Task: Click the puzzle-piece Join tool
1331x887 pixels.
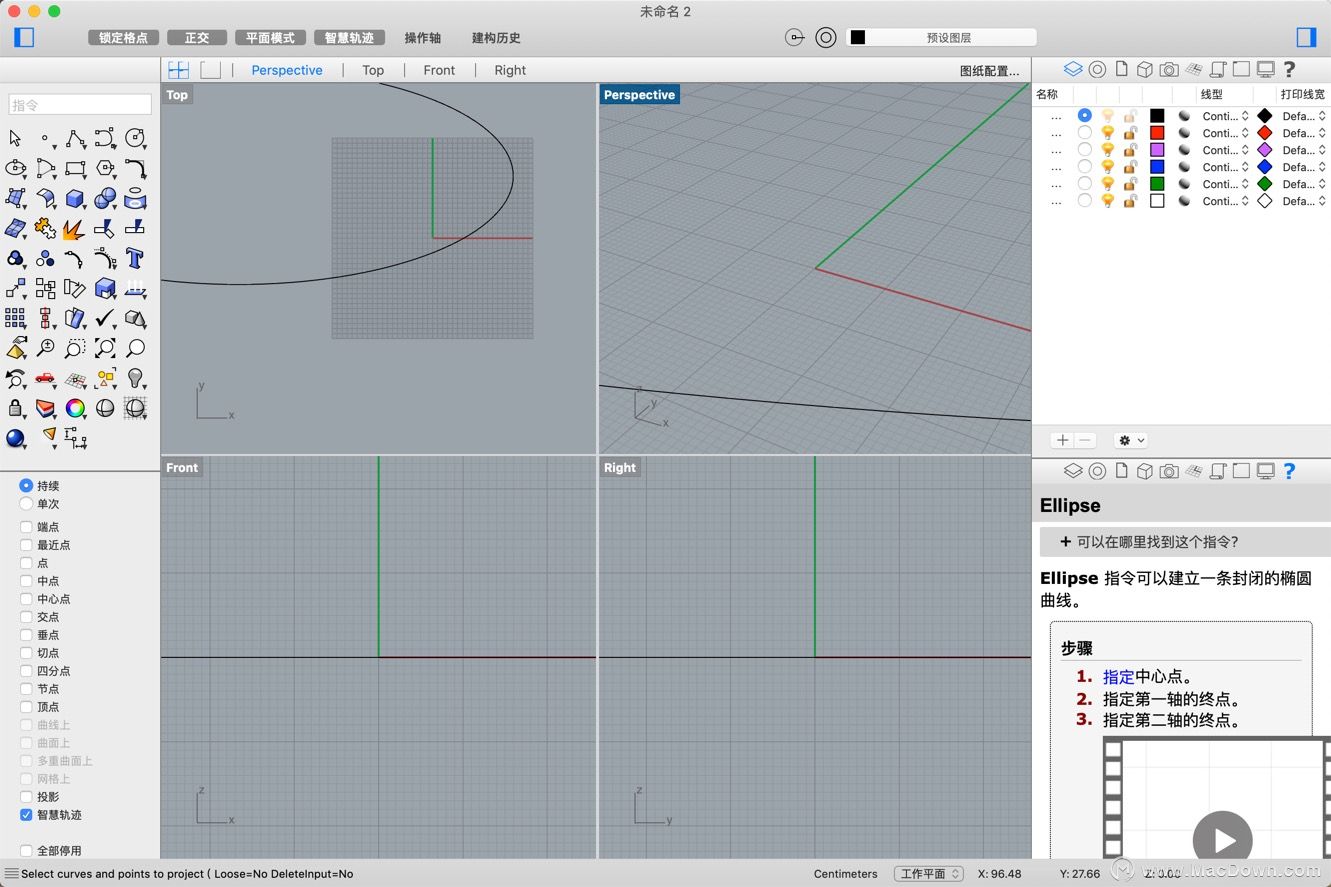Action: [x=45, y=228]
